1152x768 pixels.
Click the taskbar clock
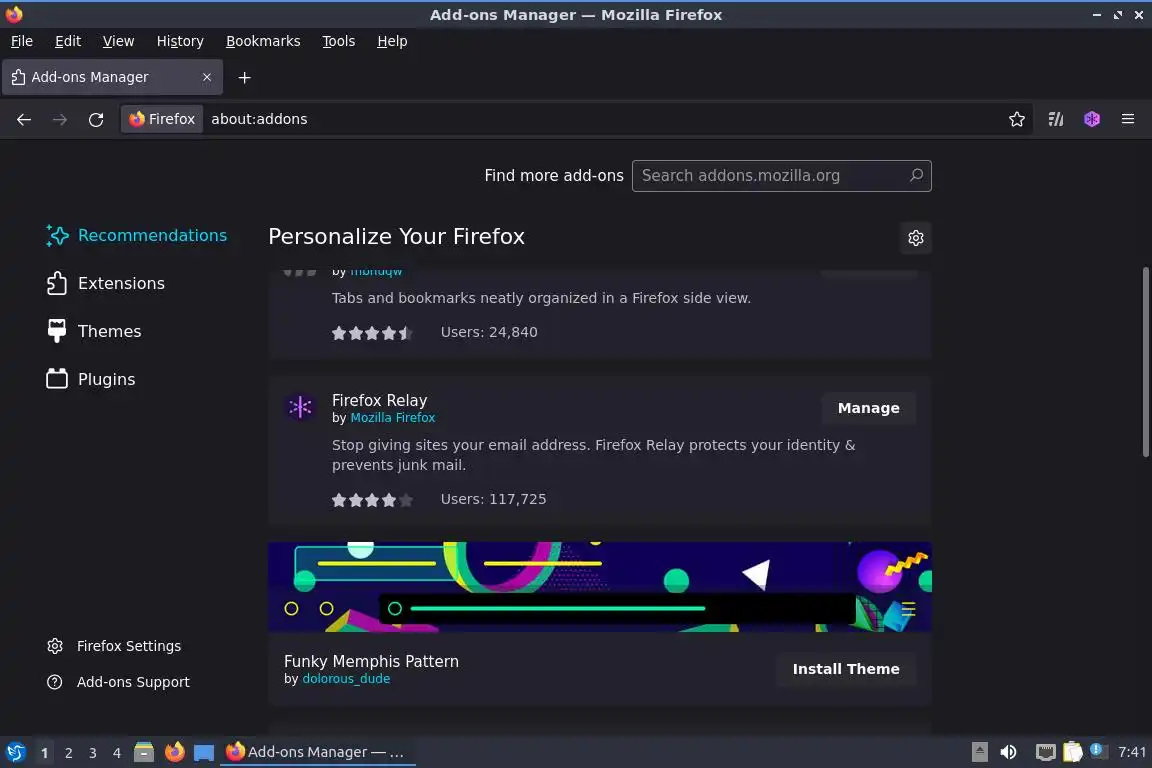[x=1131, y=752]
